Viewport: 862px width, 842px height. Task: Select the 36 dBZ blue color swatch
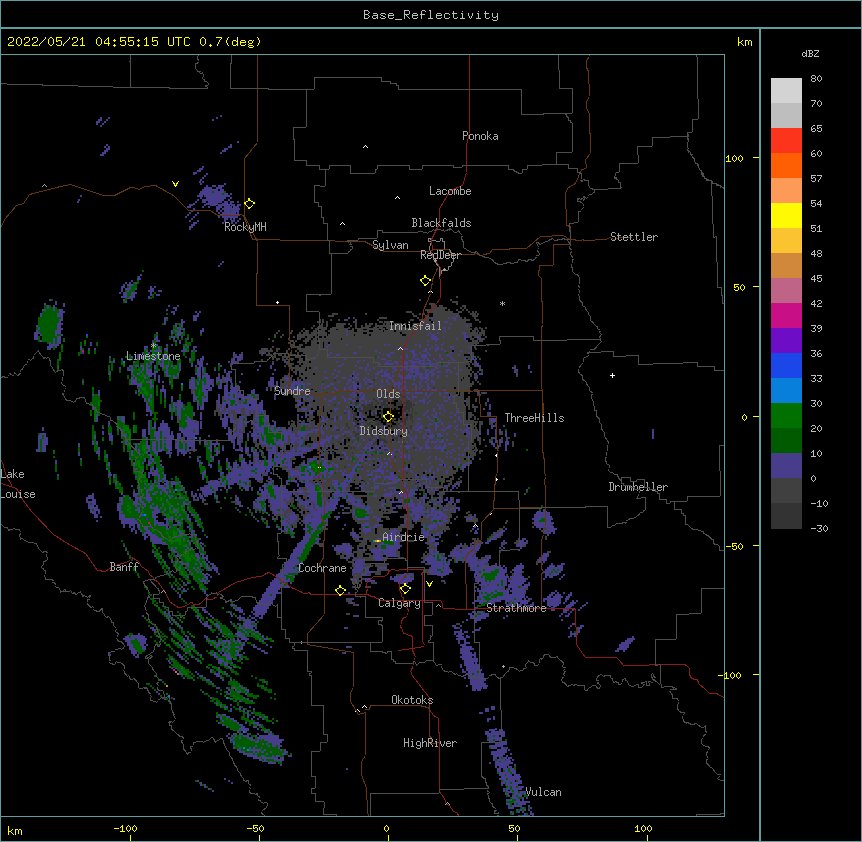(x=786, y=365)
